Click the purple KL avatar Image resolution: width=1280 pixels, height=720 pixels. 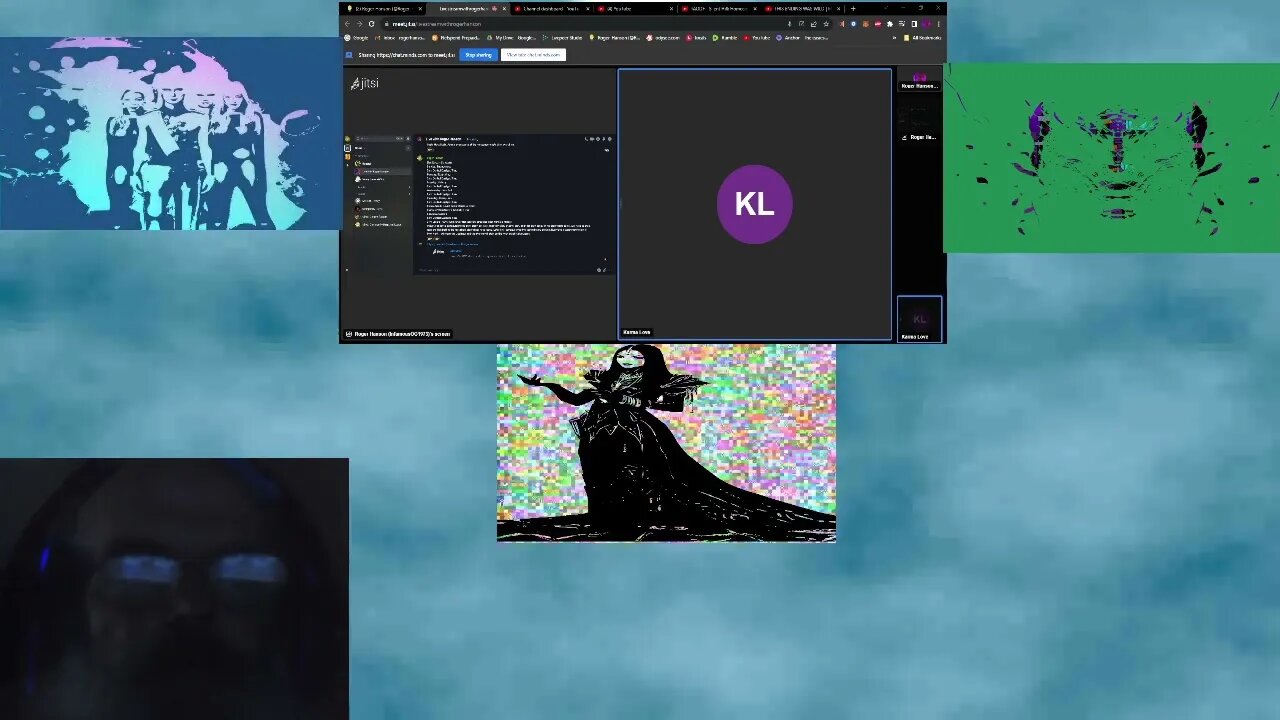click(x=754, y=204)
